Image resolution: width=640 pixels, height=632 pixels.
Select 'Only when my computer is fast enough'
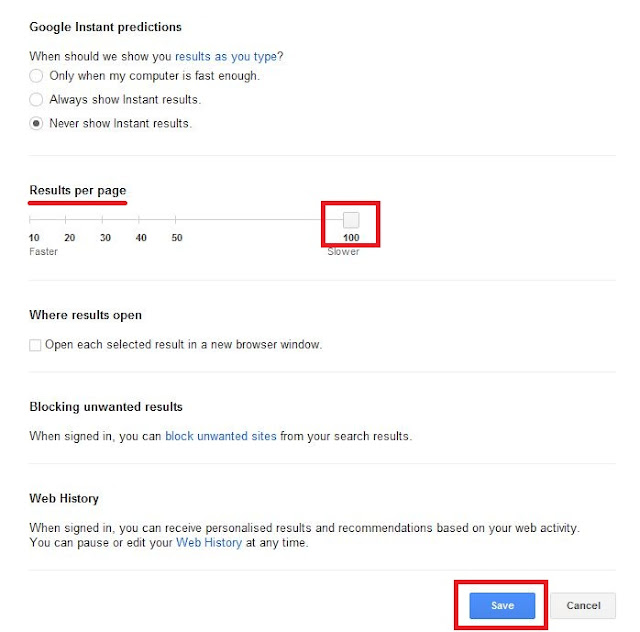(37, 76)
